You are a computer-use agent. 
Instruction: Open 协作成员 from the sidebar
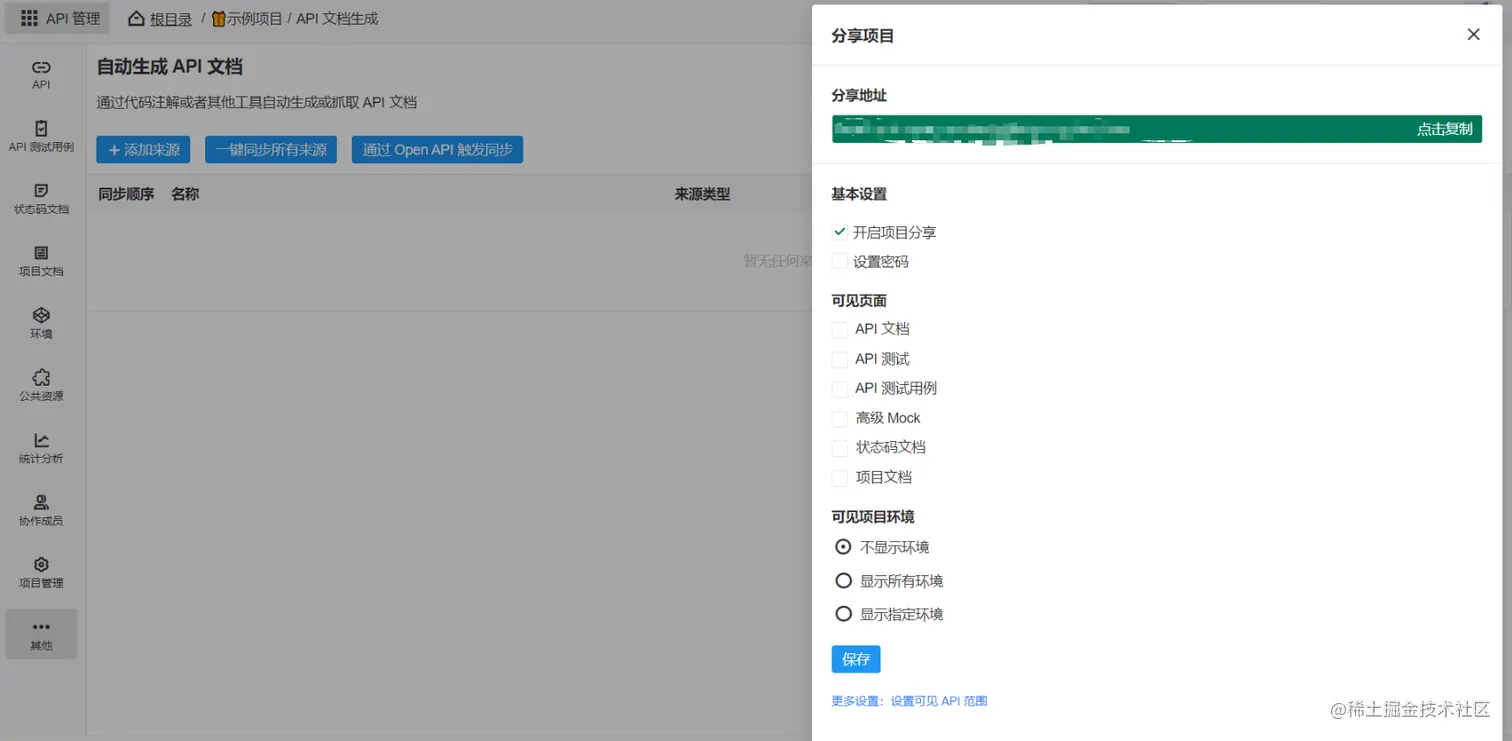41,510
